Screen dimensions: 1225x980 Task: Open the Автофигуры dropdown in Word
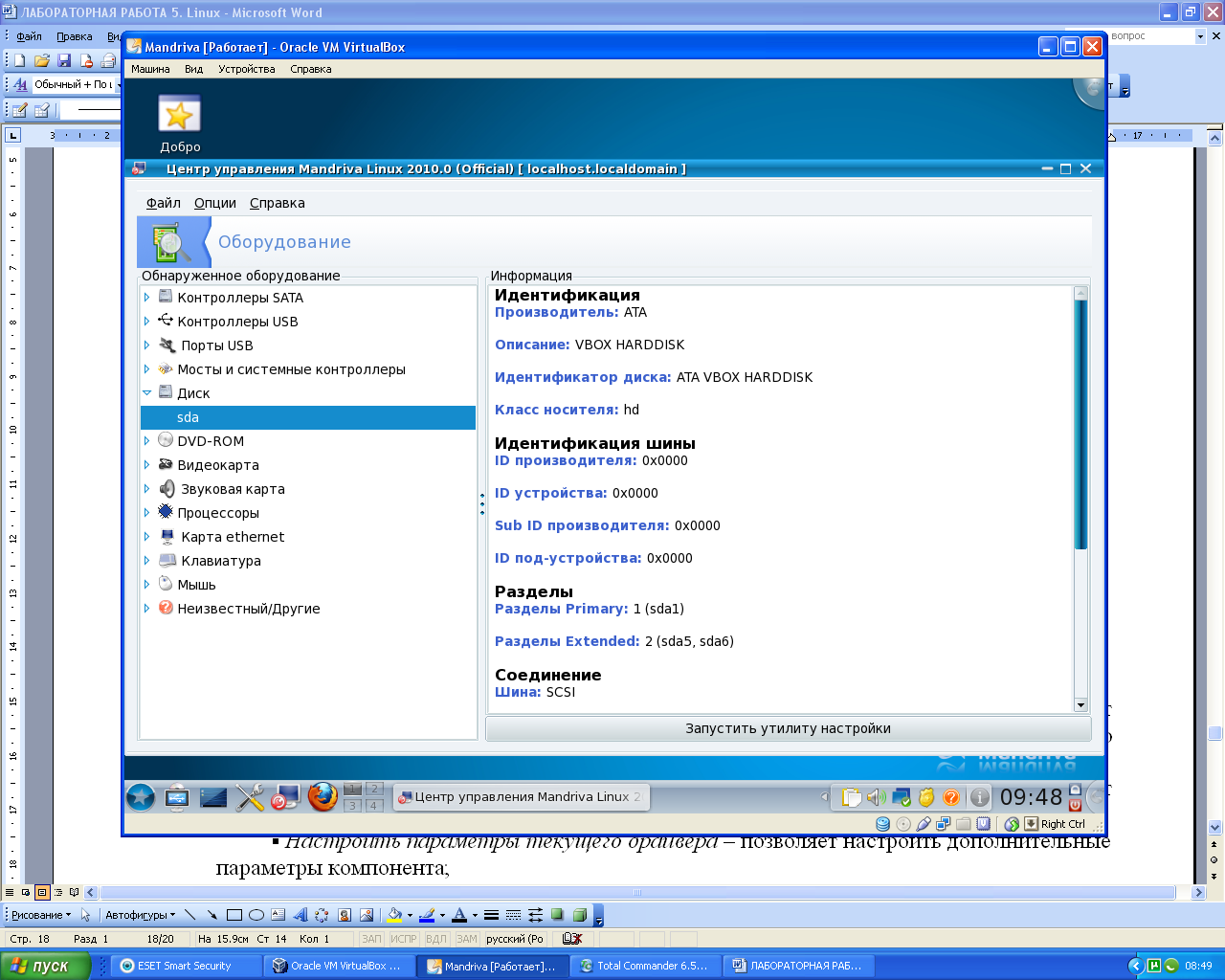pyautogui.click(x=140, y=914)
